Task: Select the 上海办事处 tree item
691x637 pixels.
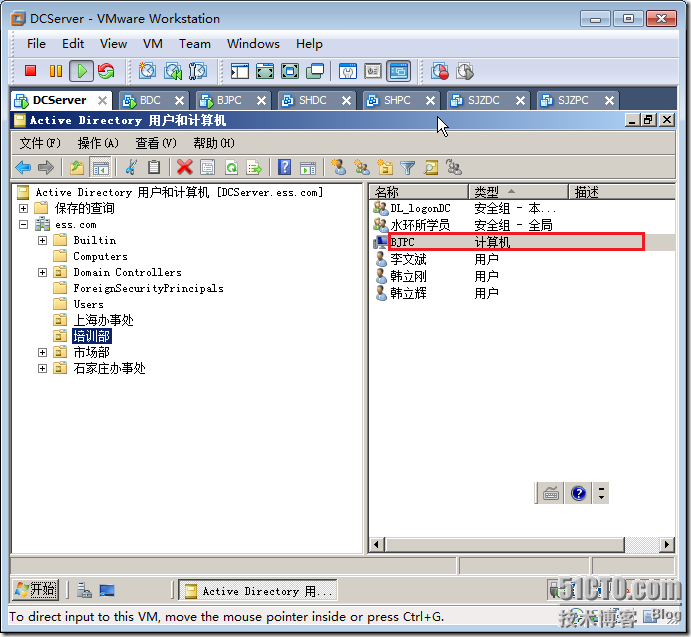Action: click(x=103, y=320)
